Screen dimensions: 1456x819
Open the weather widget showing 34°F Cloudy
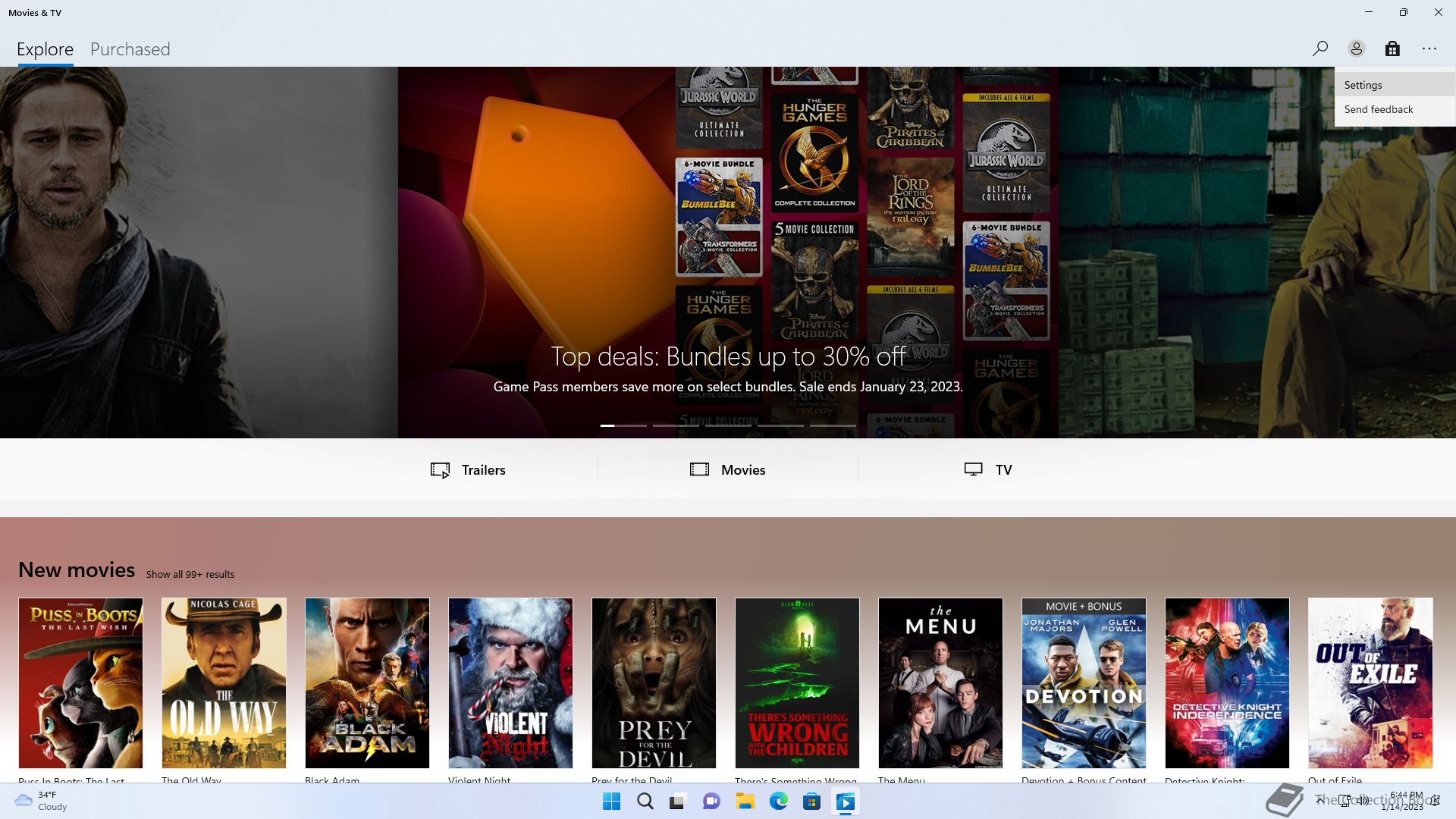[42, 801]
